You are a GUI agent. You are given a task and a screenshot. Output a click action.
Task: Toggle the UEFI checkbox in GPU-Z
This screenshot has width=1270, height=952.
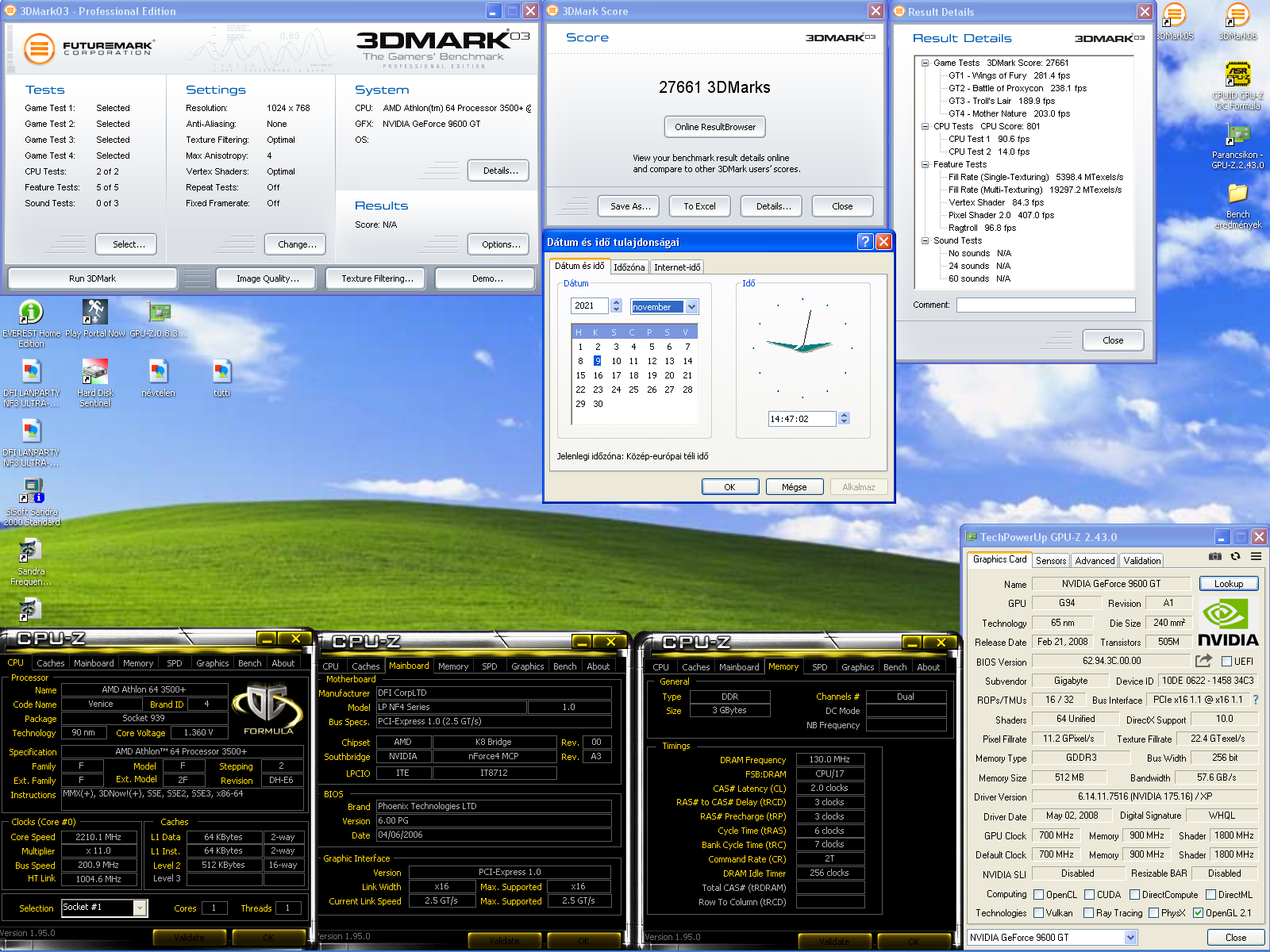[1226, 661]
